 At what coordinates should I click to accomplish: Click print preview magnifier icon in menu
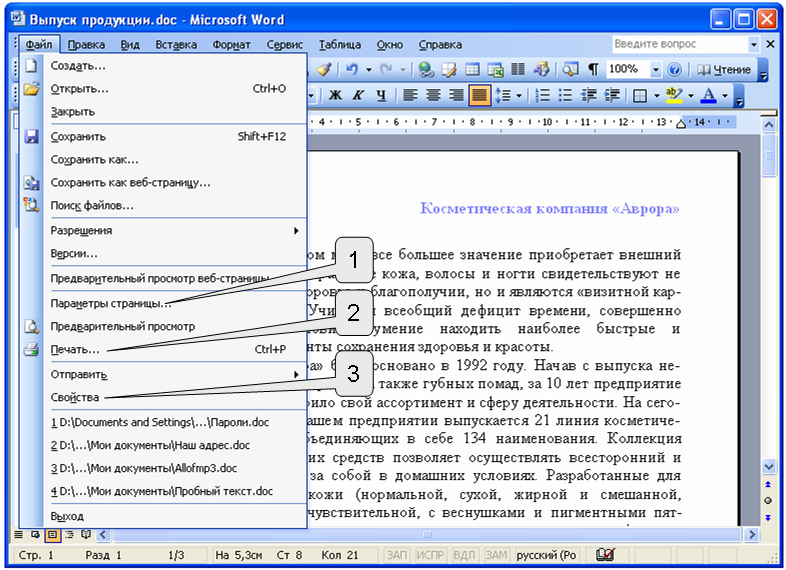coord(31,326)
